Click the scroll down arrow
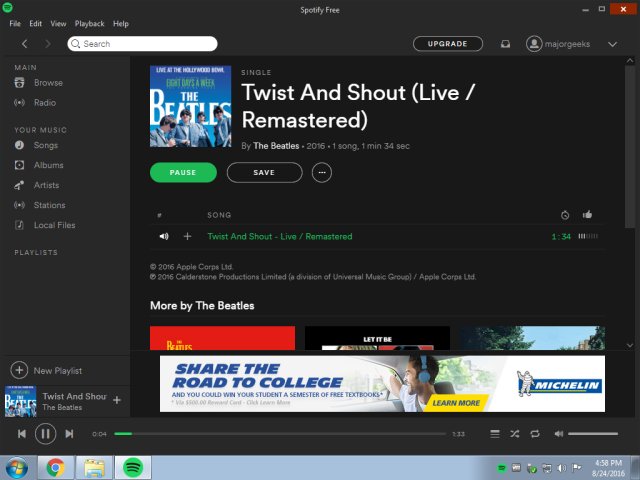Viewport: 640px width, 480px height. tap(630, 345)
